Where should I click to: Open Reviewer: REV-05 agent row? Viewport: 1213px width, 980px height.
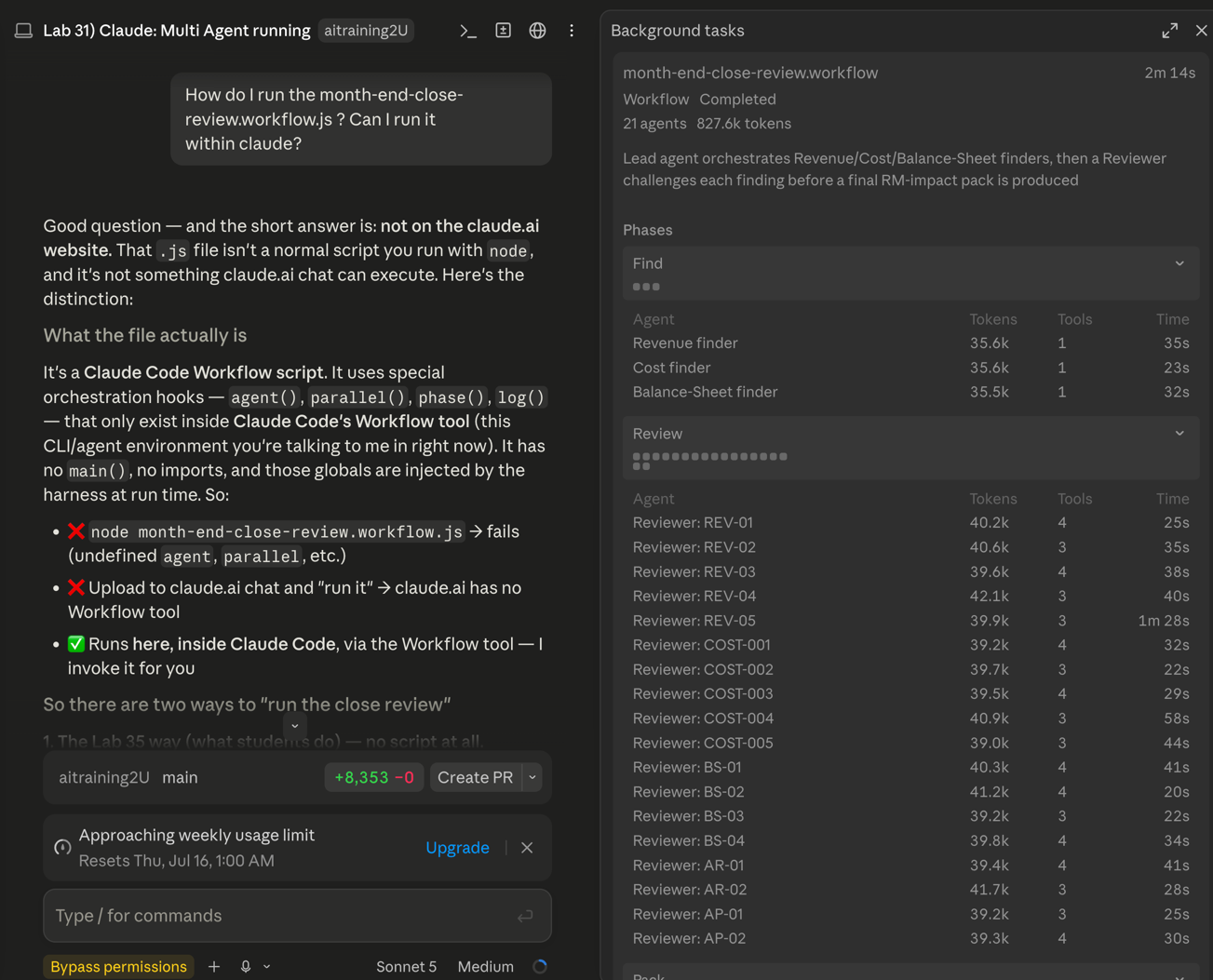pyautogui.click(x=910, y=621)
